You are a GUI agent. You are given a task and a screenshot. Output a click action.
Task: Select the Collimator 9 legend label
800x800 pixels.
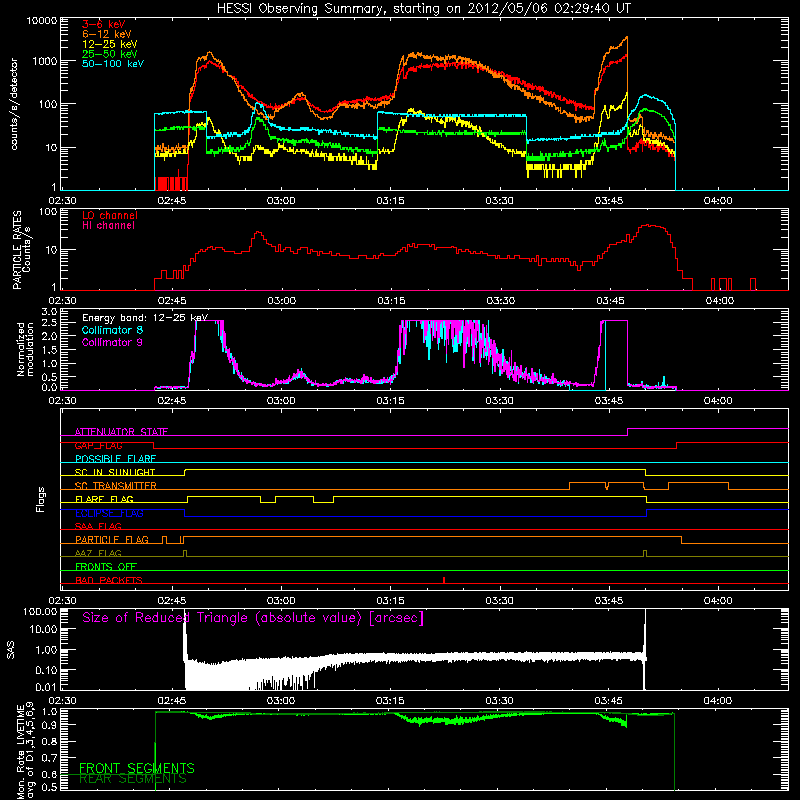point(112,342)
